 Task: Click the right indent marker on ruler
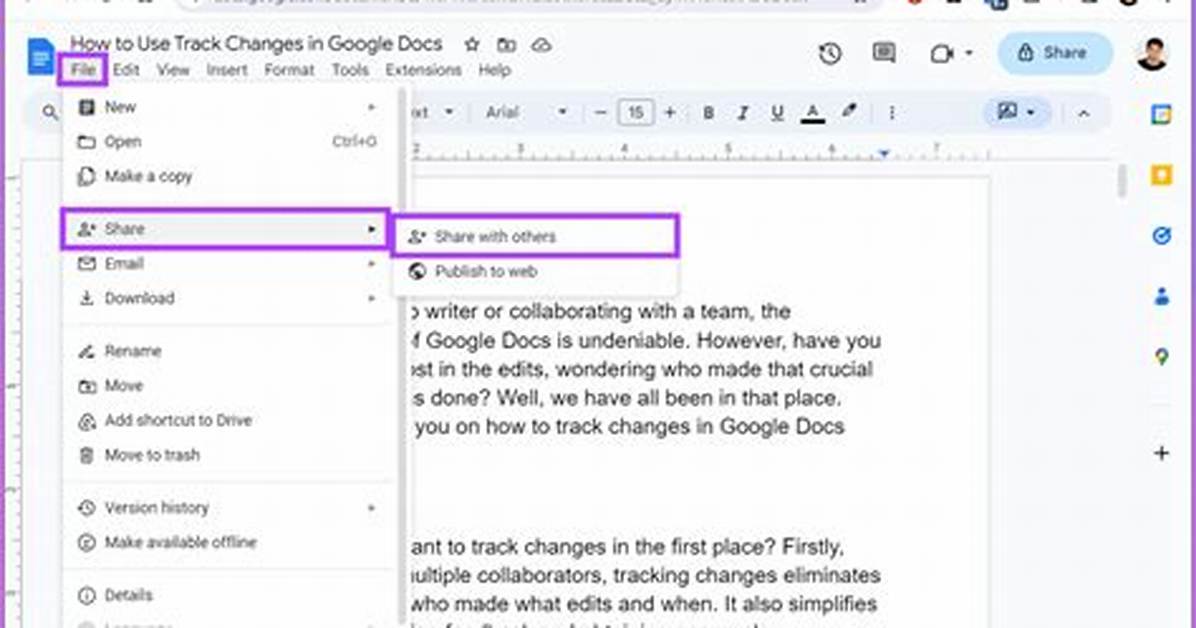pos(883,153)
